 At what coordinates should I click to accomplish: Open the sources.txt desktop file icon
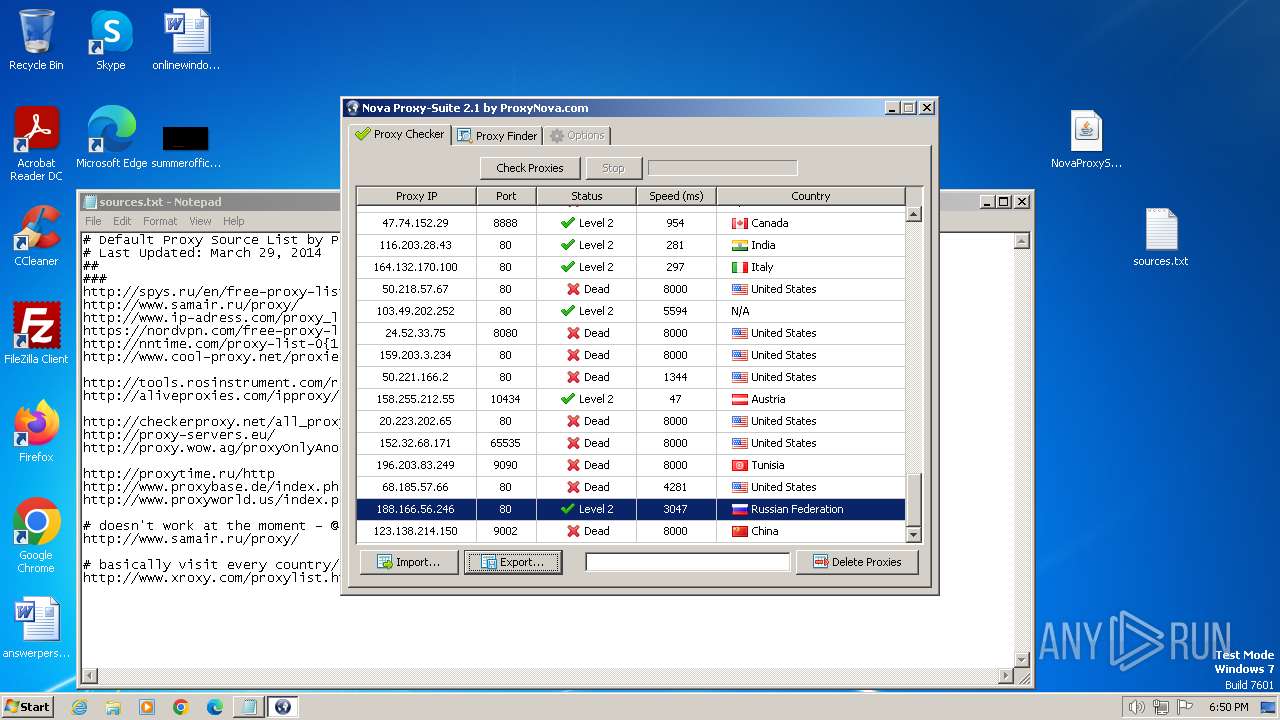[x=1161, y=237]
